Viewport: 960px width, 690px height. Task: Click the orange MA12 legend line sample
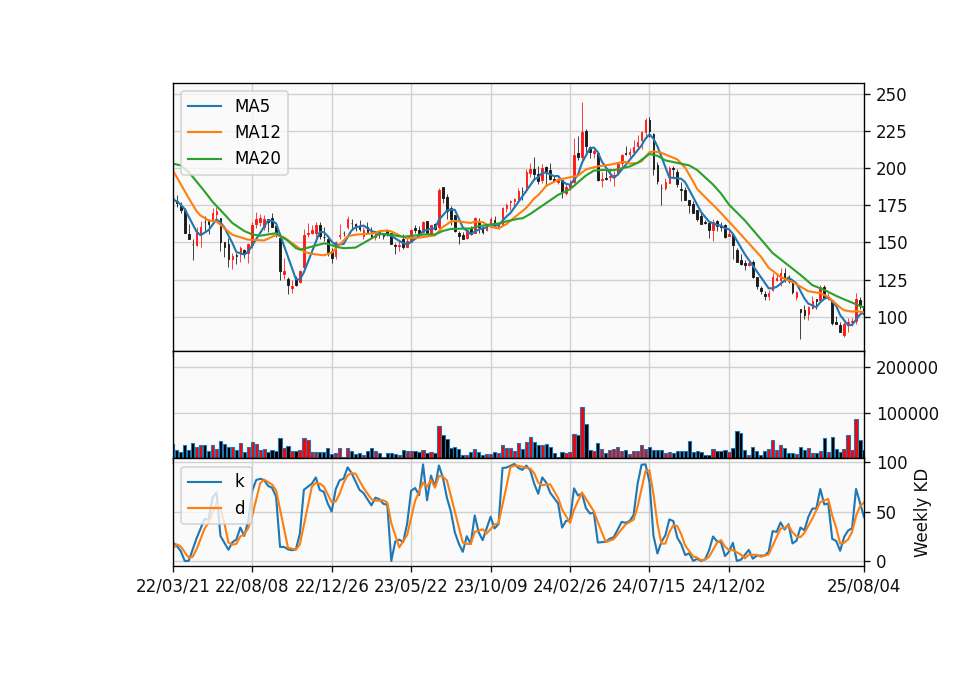(204, 132)
